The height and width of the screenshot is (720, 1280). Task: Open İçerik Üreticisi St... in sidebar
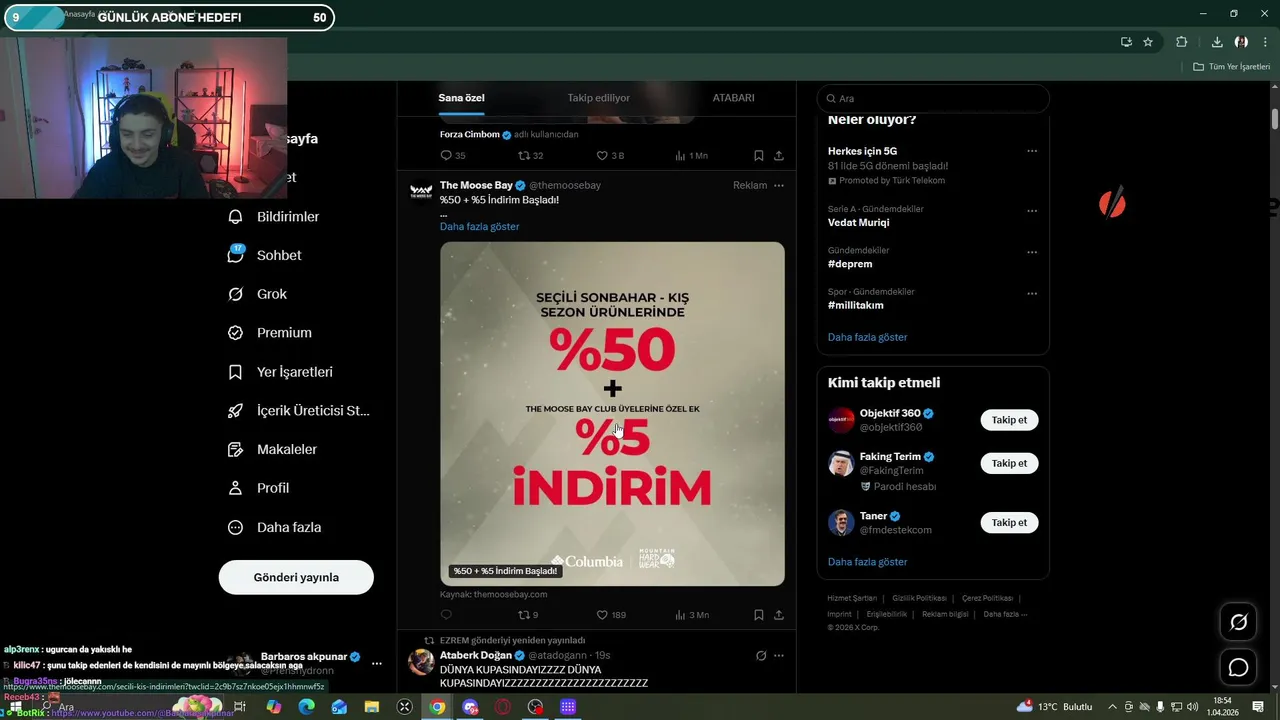[299, 411]
